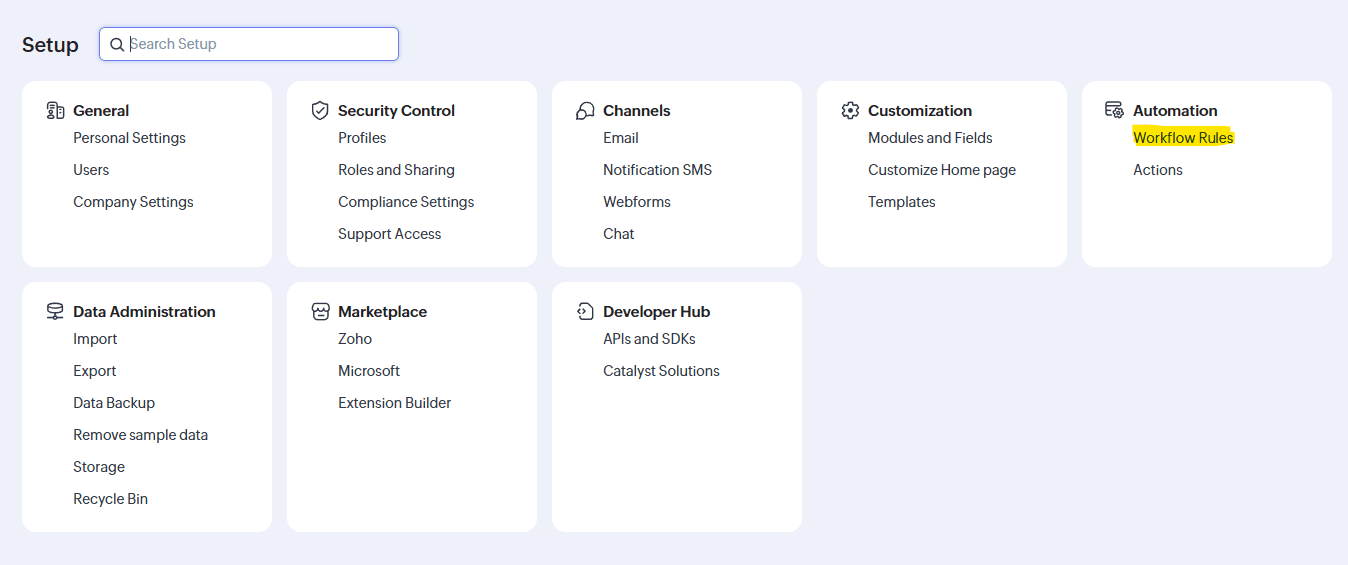The height and width of the screenshot is (565, 1348).
Task: Focus the Search Setup input field
Action: point(260,44)
